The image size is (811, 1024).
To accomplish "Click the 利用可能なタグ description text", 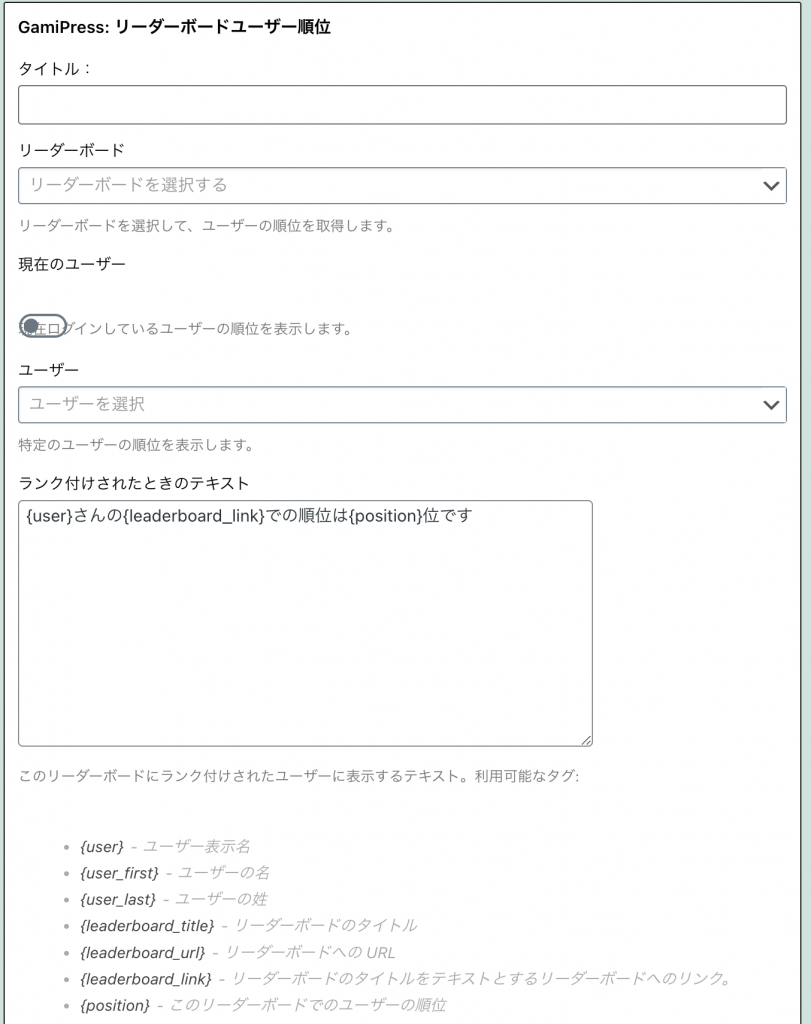I will click(x=298, y=776).
